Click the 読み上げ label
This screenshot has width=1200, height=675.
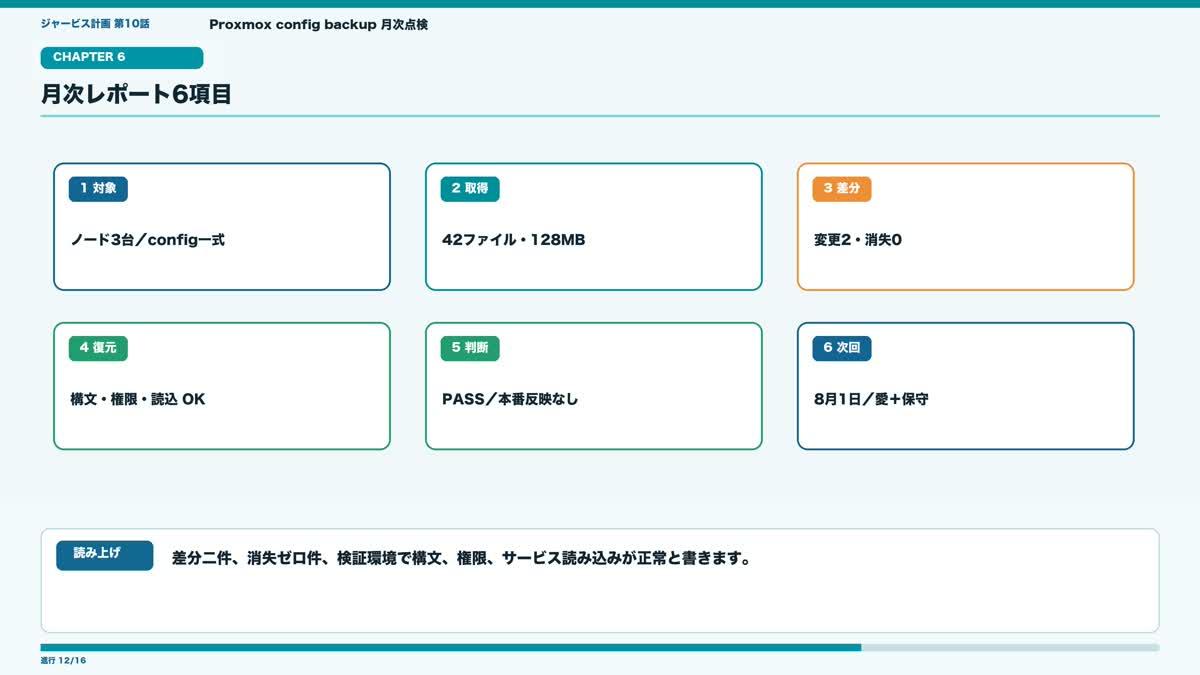point(104,555)
